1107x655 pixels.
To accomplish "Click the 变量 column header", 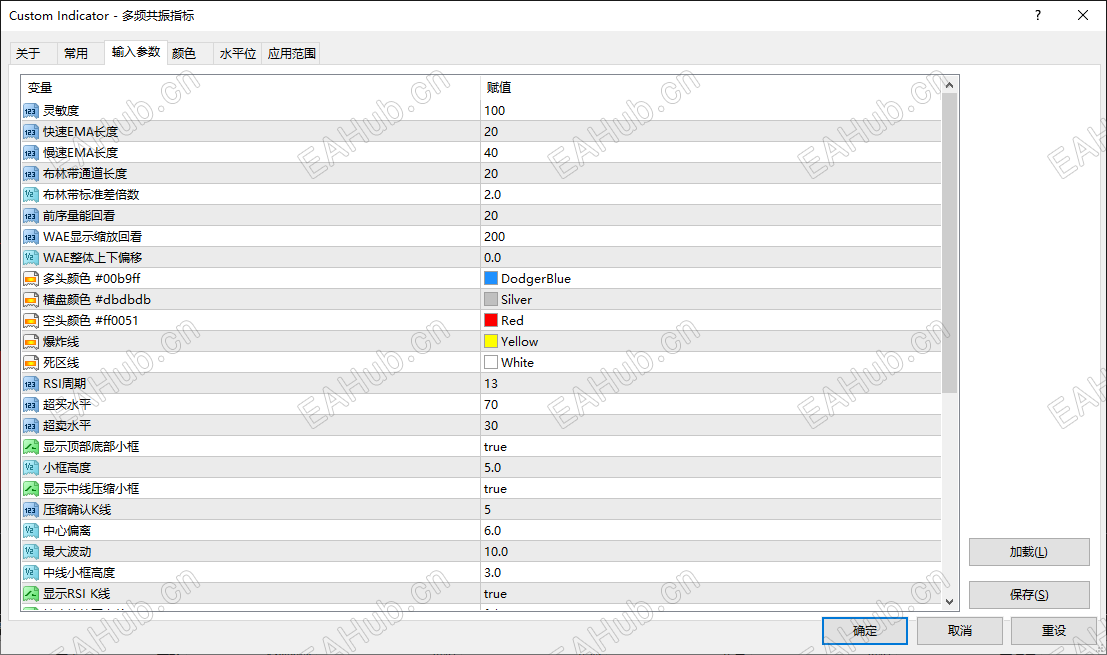I will click(40, 88).
